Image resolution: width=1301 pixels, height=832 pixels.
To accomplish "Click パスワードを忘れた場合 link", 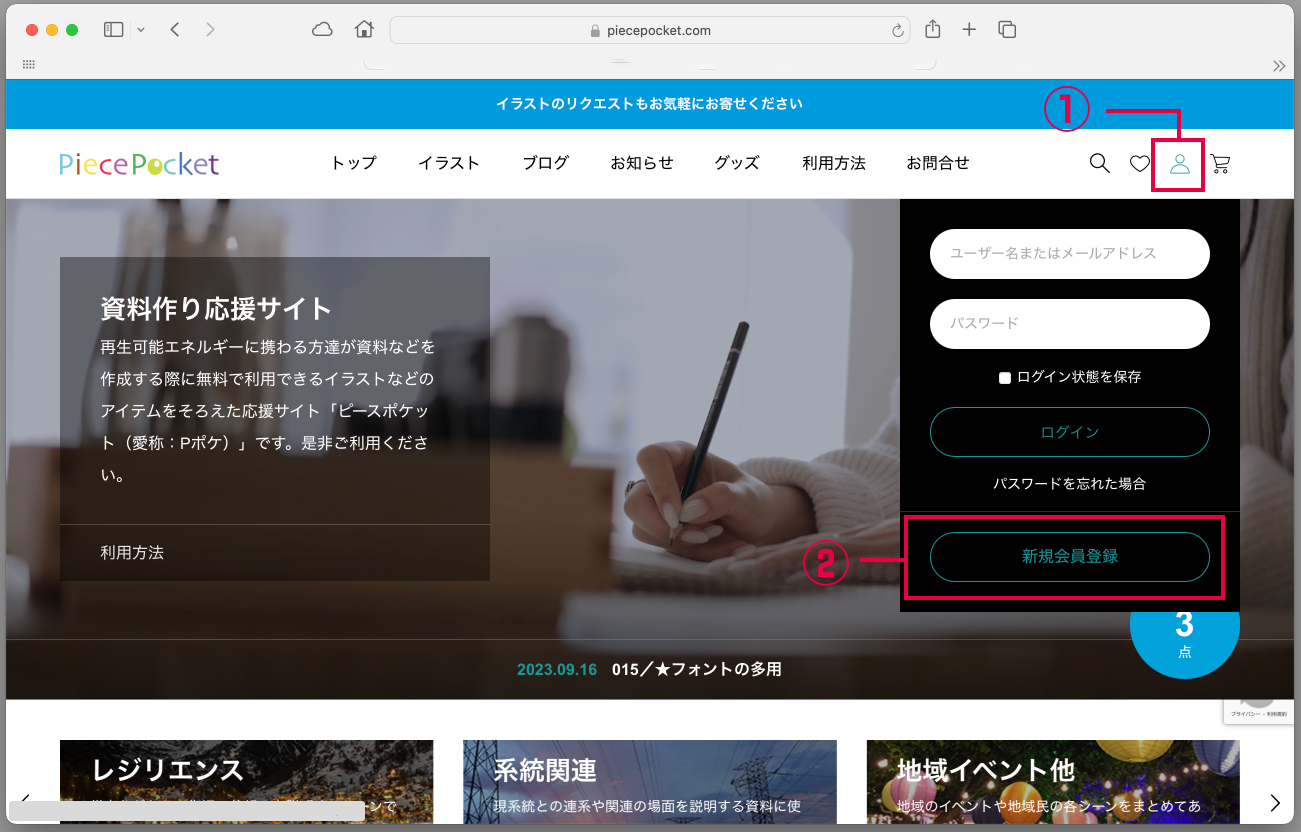I will (1069, 484).
